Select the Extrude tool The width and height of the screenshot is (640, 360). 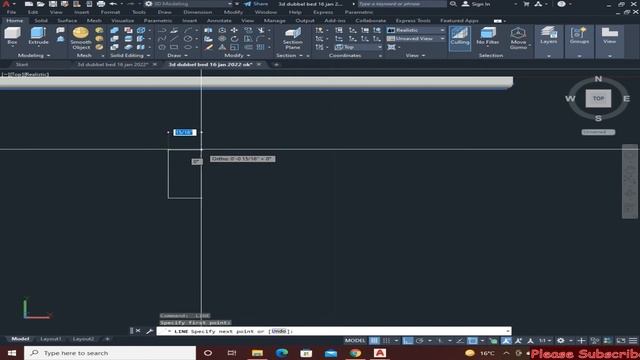pyautogui.click(x=38, y=36)
